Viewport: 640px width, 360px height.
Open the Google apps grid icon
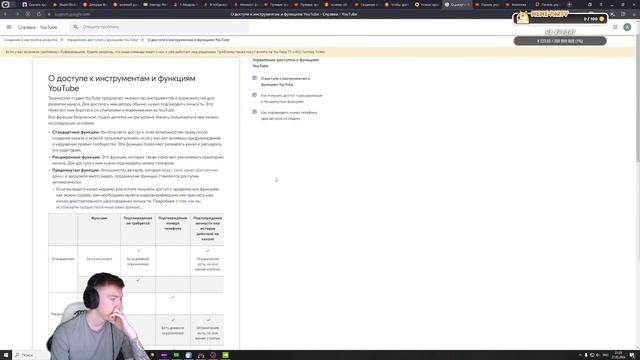615,27
